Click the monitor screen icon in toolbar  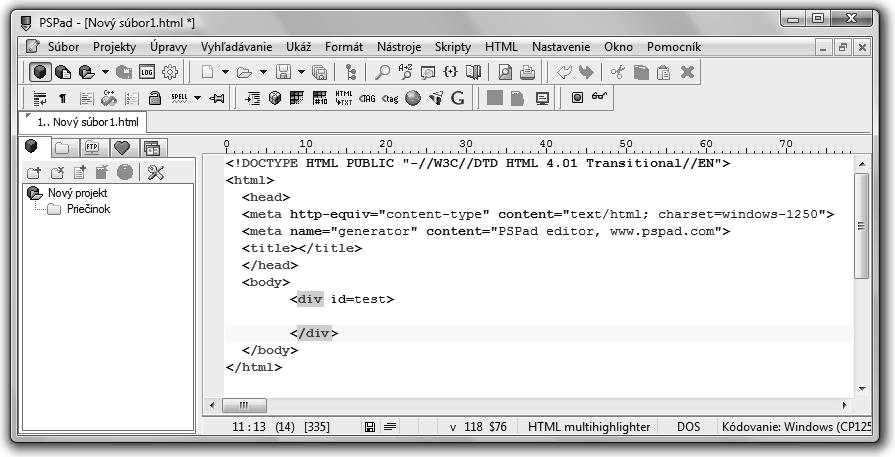click(x=542, y=99)
